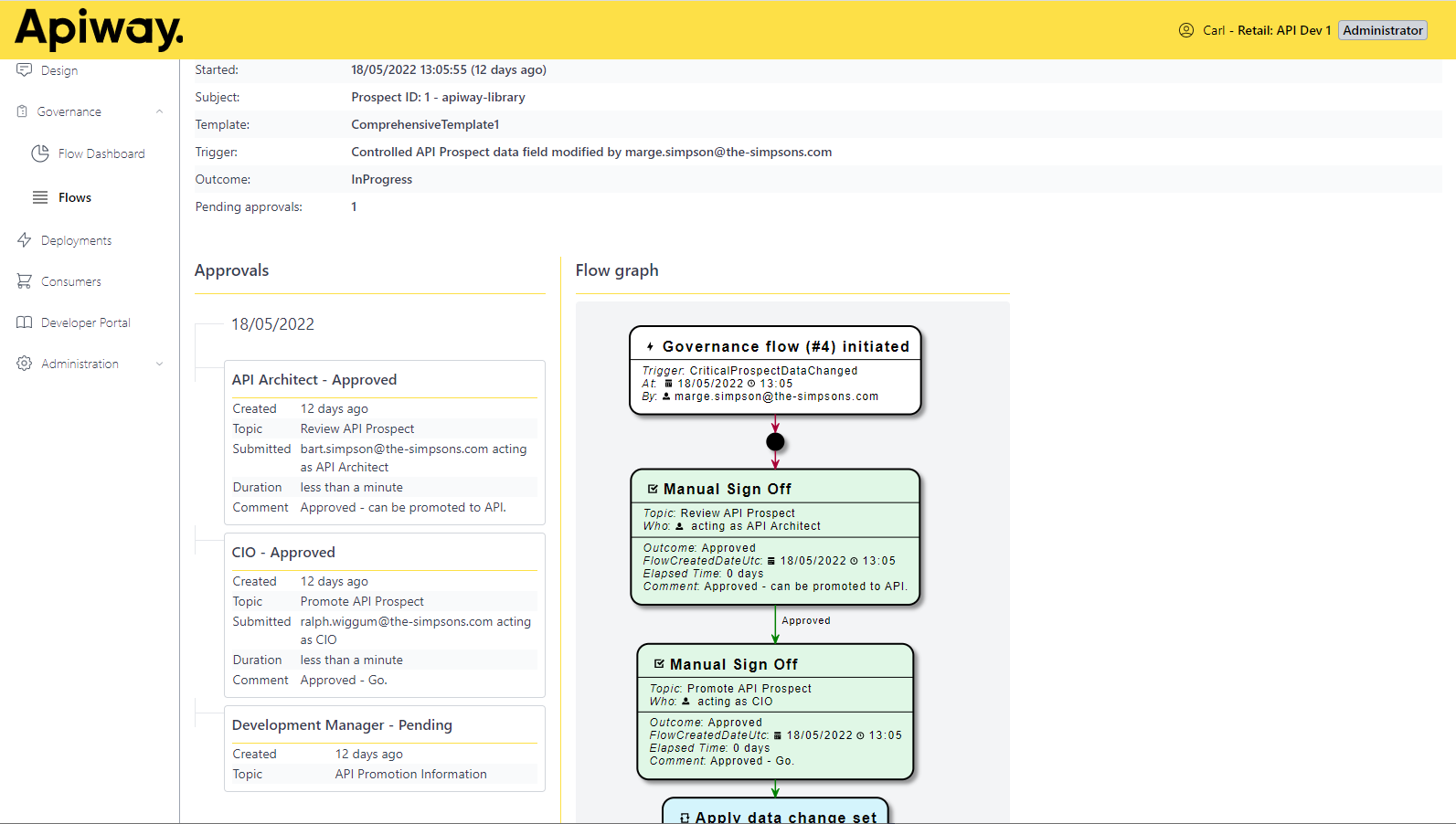Click comment 'Approved - can be promoted to API.' in approvals
Screen dimensions: 1456x824
[x=403, y=507]
